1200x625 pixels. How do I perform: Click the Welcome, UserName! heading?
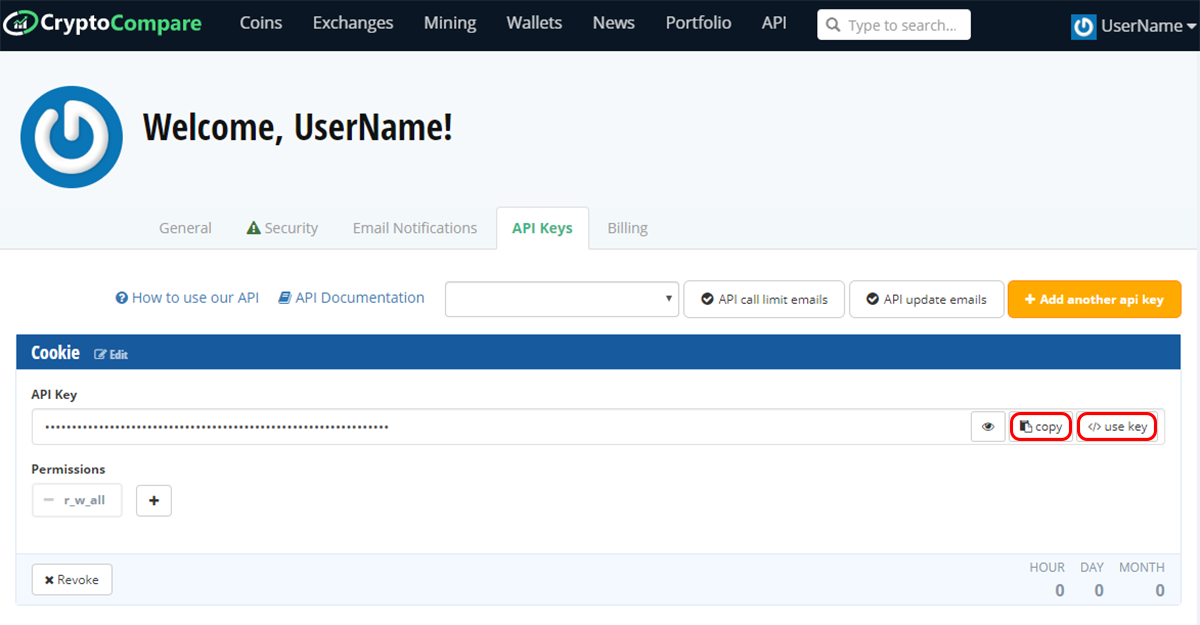click(298, 127)
